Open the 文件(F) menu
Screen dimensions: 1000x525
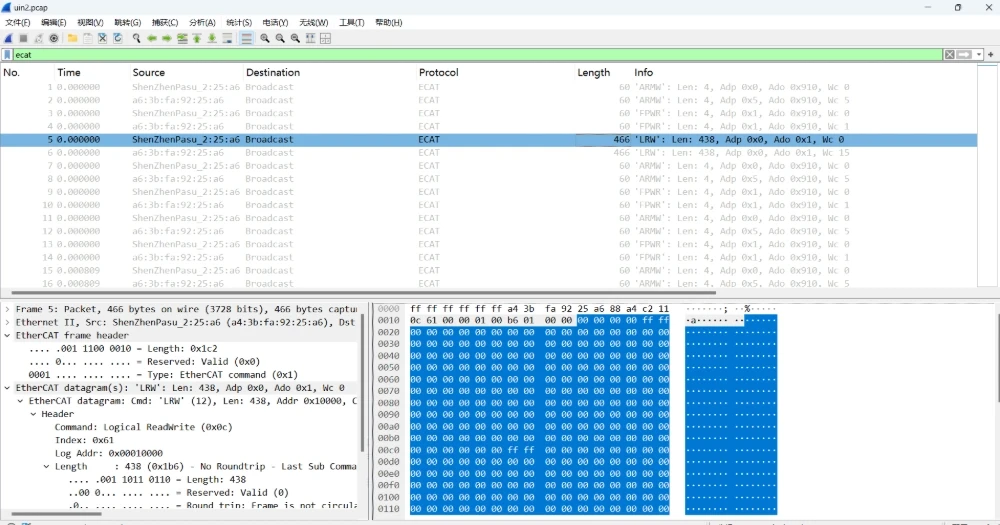pos(18,22)
